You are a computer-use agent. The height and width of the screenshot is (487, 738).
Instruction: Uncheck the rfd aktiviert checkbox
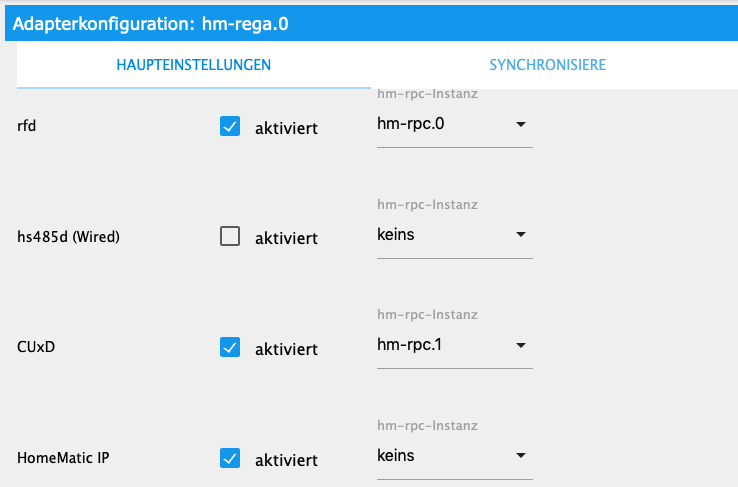click(230, 126)
